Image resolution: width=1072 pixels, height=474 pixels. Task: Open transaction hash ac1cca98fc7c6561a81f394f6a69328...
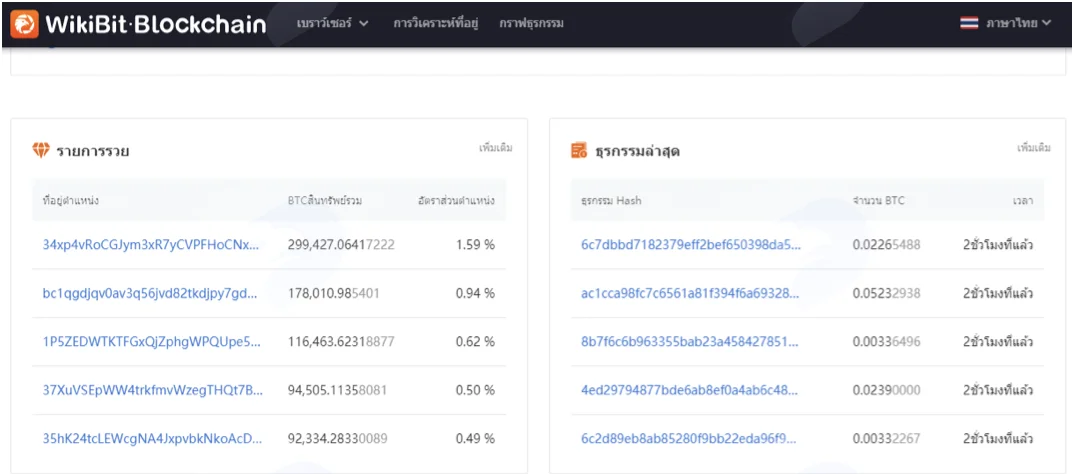[x=690, y=293]
